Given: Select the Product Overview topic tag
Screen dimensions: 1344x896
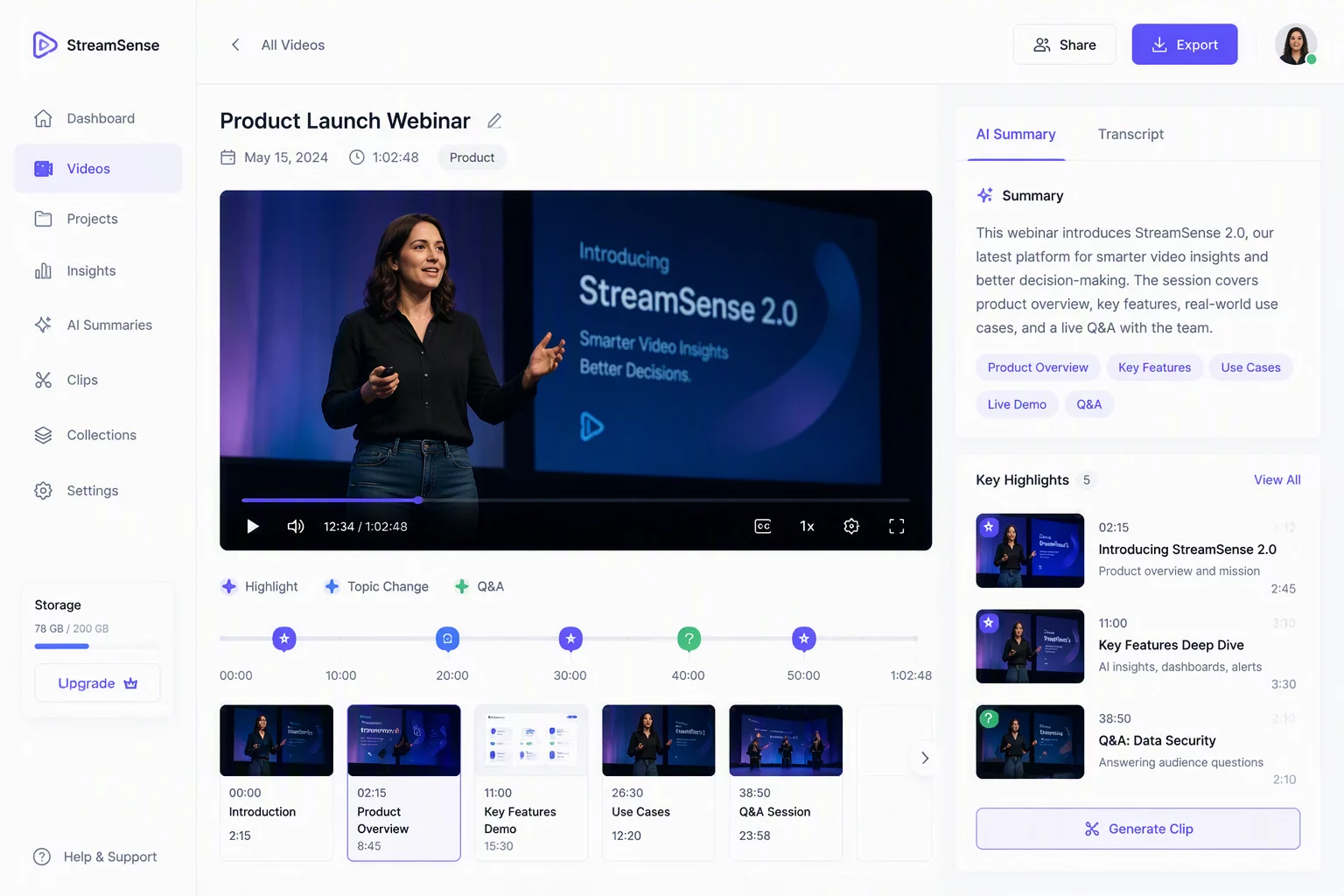Looking at the screenshot, I should click(x=1038, y=367).
